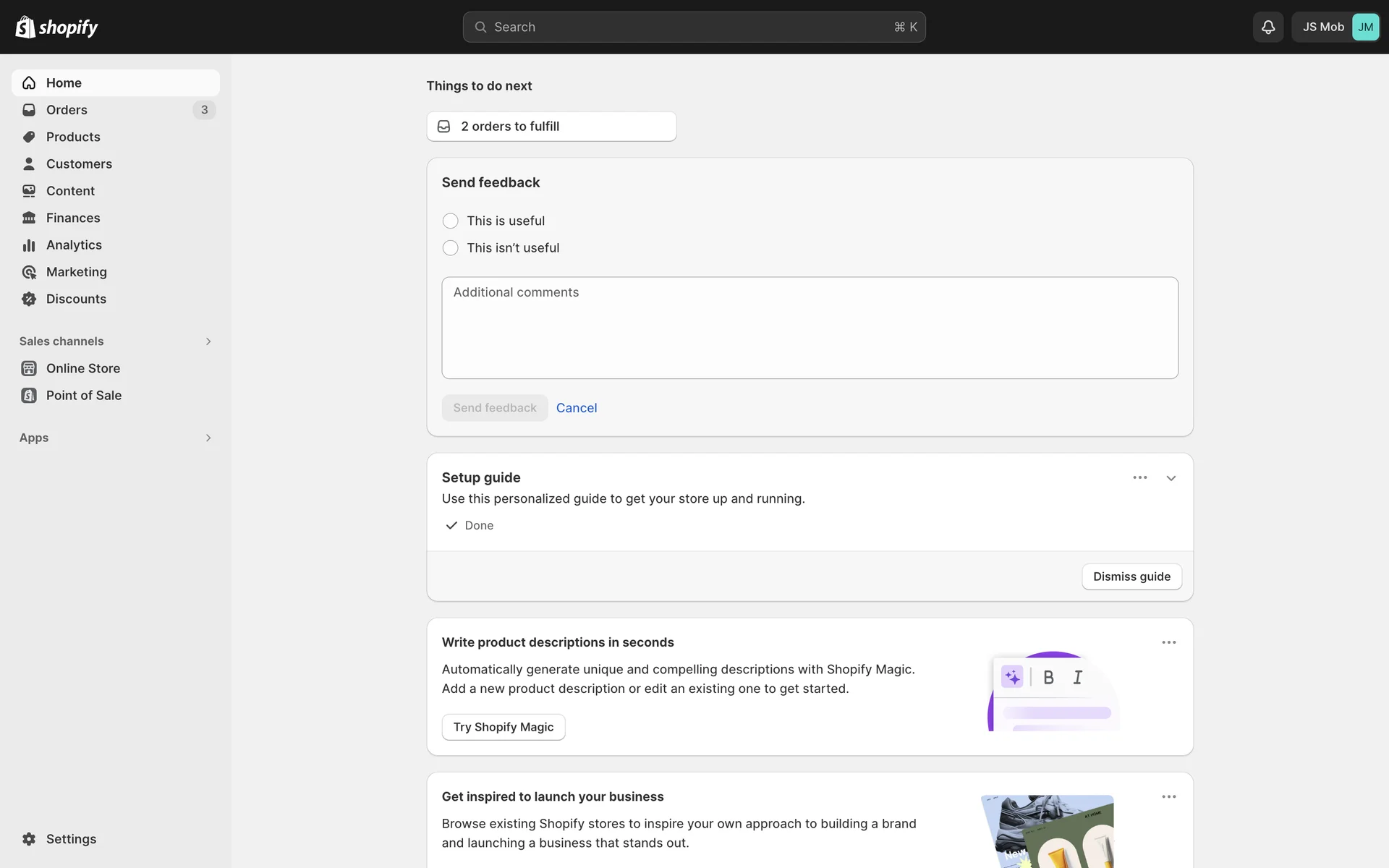The height and width of the screenshot is (868, 1389).
Task: Type in the Additional comments field
Action: point(810,328)
